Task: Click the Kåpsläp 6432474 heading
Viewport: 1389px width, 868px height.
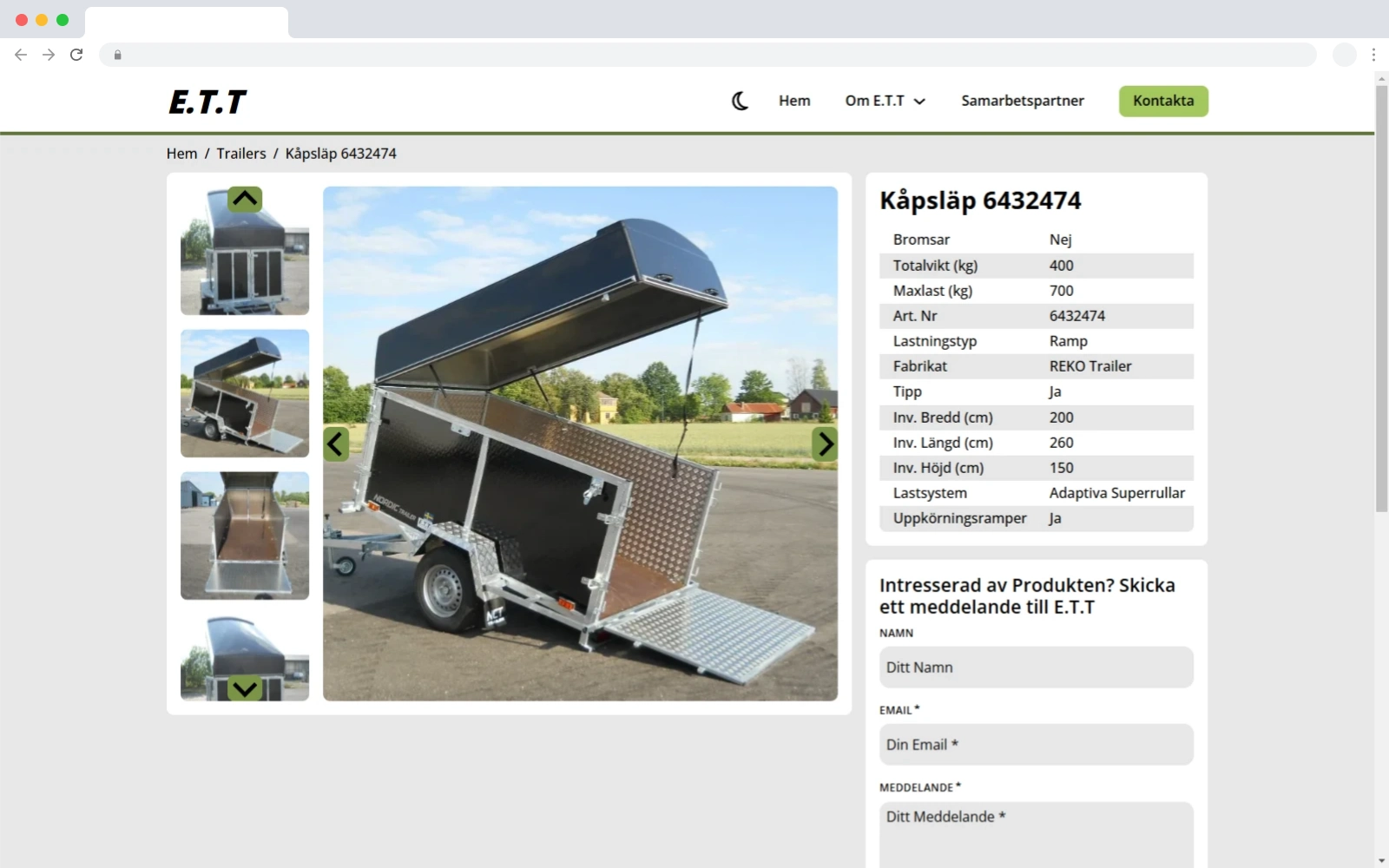Action: click(x=980, y=201)
